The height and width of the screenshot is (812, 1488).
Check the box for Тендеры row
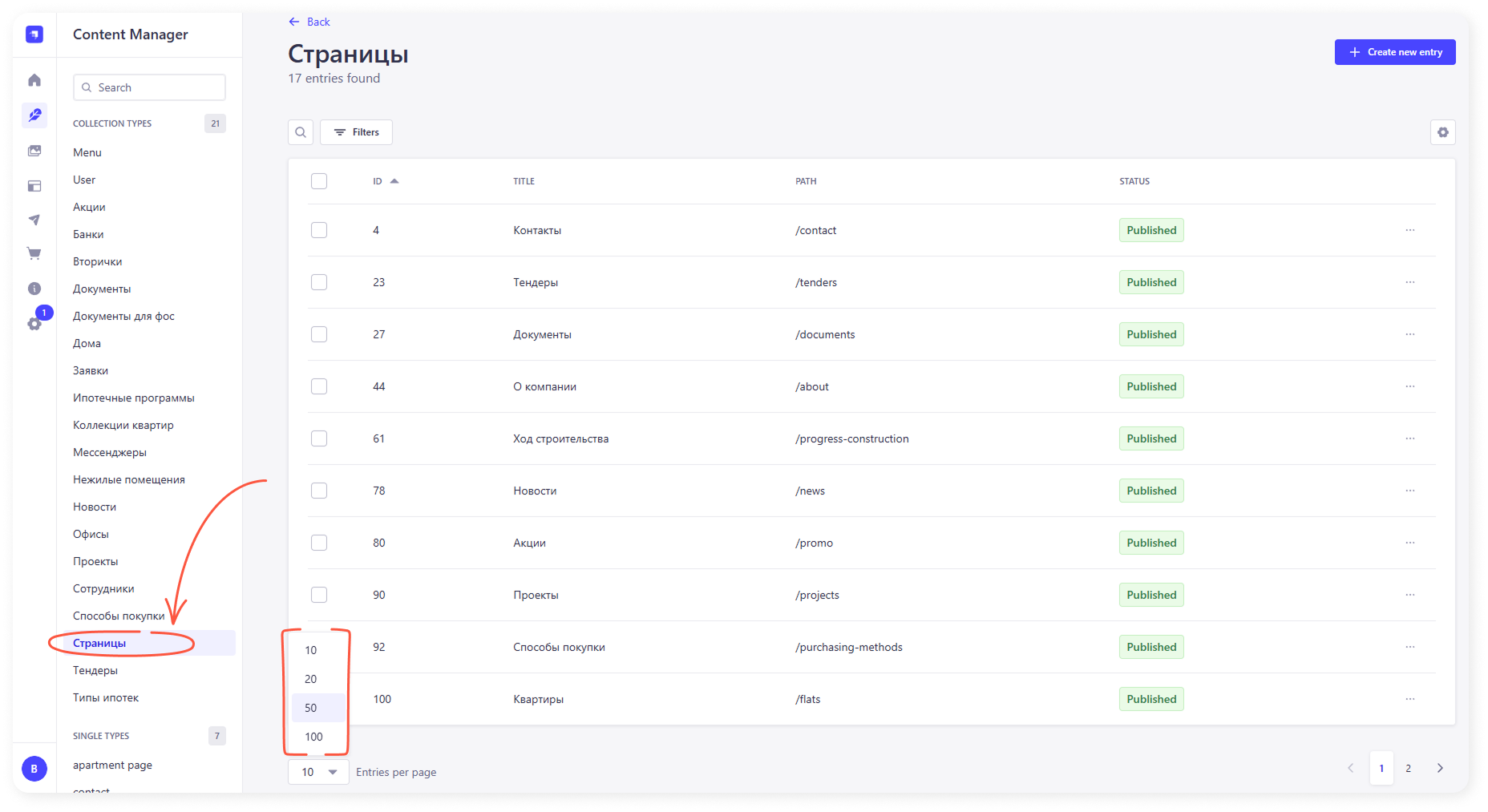(319, 282)
